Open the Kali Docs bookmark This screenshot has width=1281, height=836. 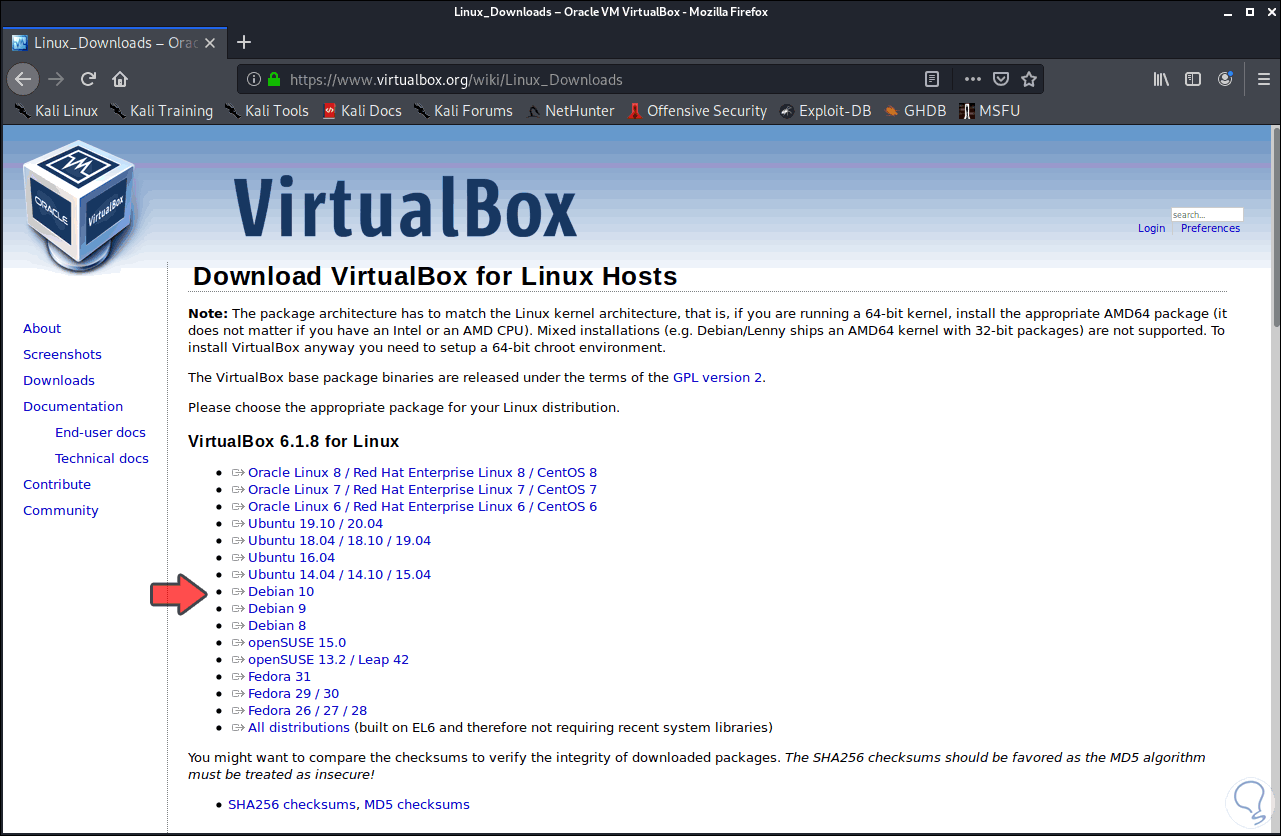pos(361,111)
